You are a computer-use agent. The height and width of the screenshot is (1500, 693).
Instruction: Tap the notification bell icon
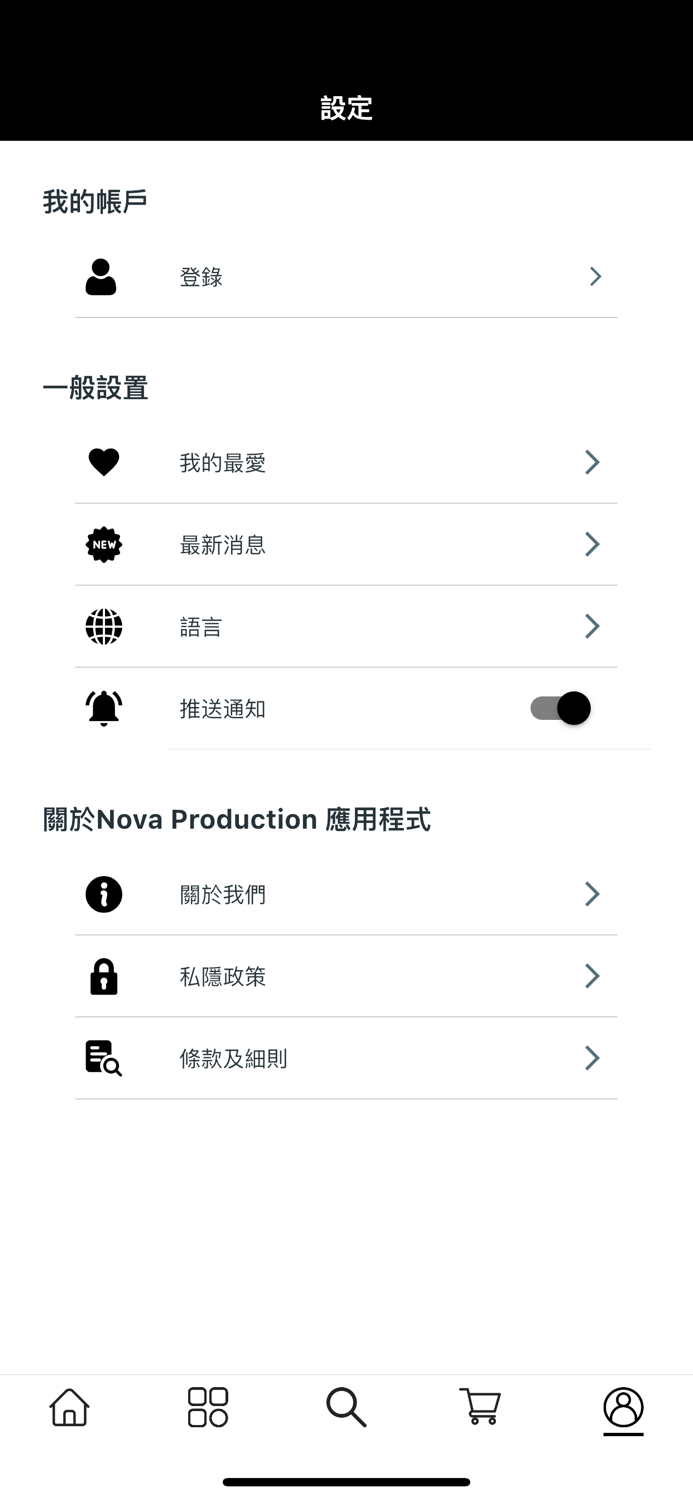(104, 707)
